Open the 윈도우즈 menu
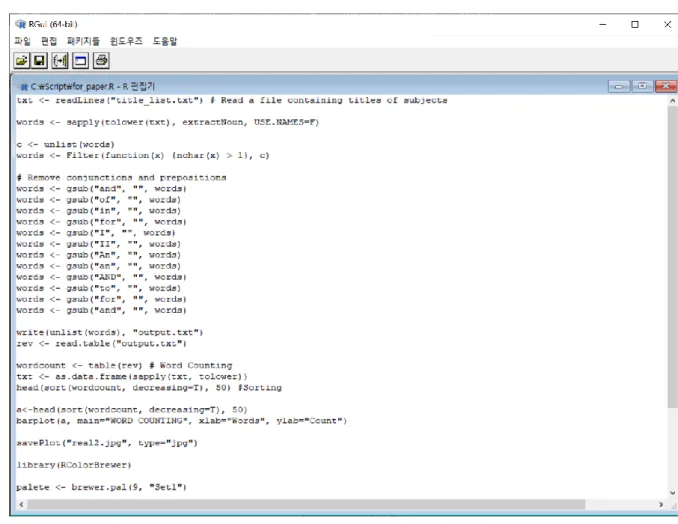Image resolution: width=678 pixels, height=524 pixels. click(x=126, y=41)
